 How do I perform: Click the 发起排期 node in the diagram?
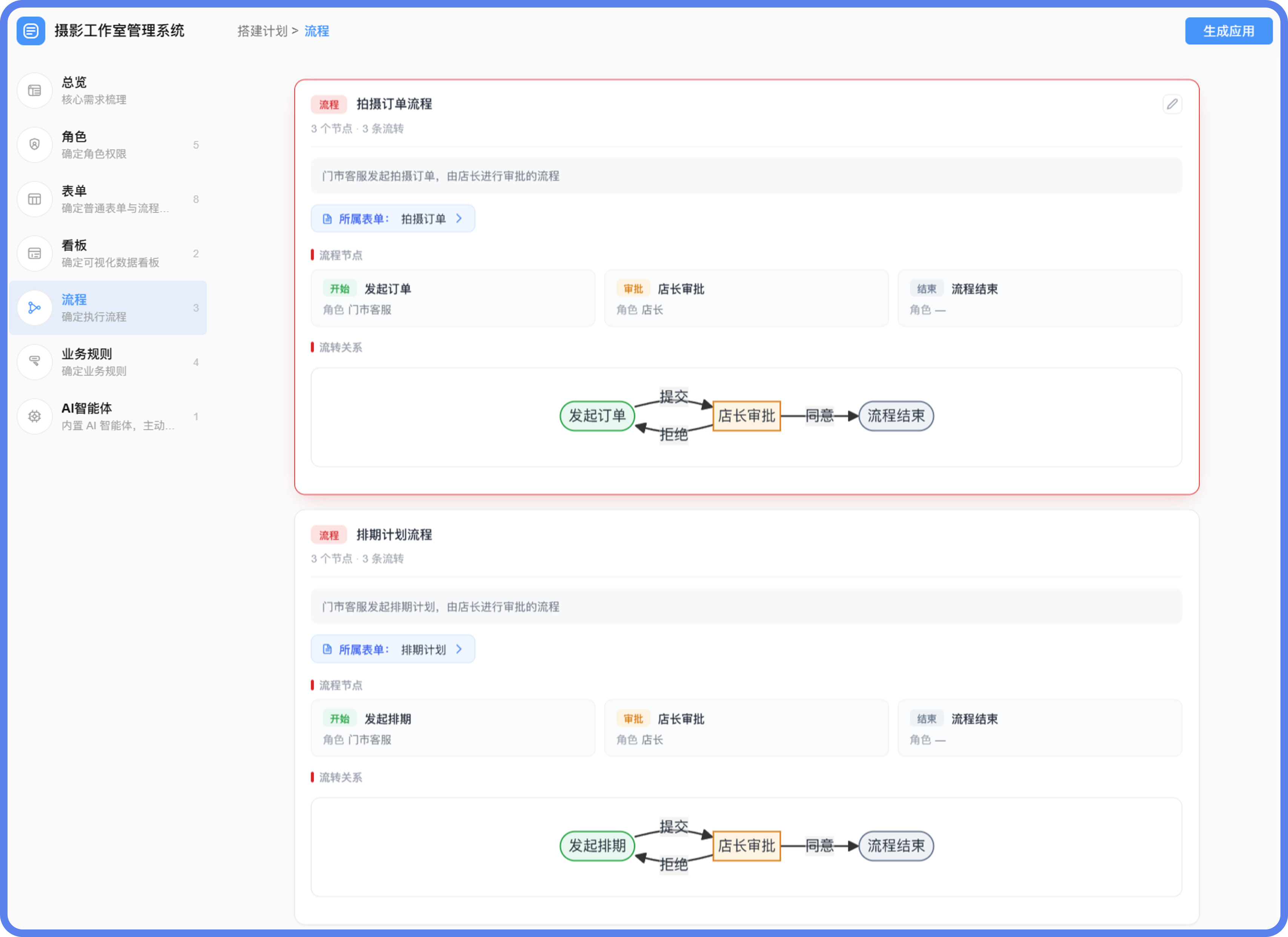pyautogui.click(x=597, y=846)
